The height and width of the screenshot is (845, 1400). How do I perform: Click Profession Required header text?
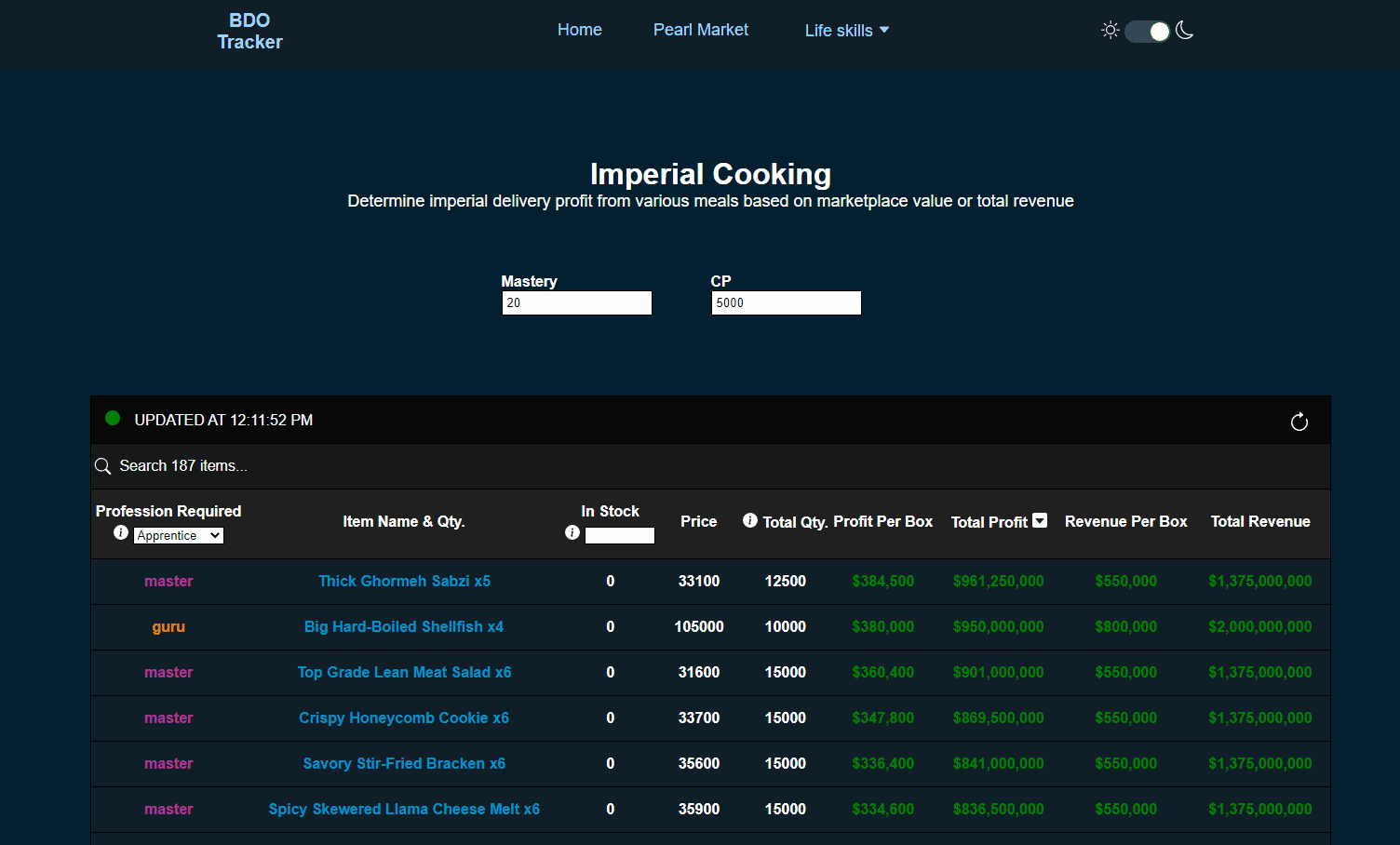(x=168, y=511)
